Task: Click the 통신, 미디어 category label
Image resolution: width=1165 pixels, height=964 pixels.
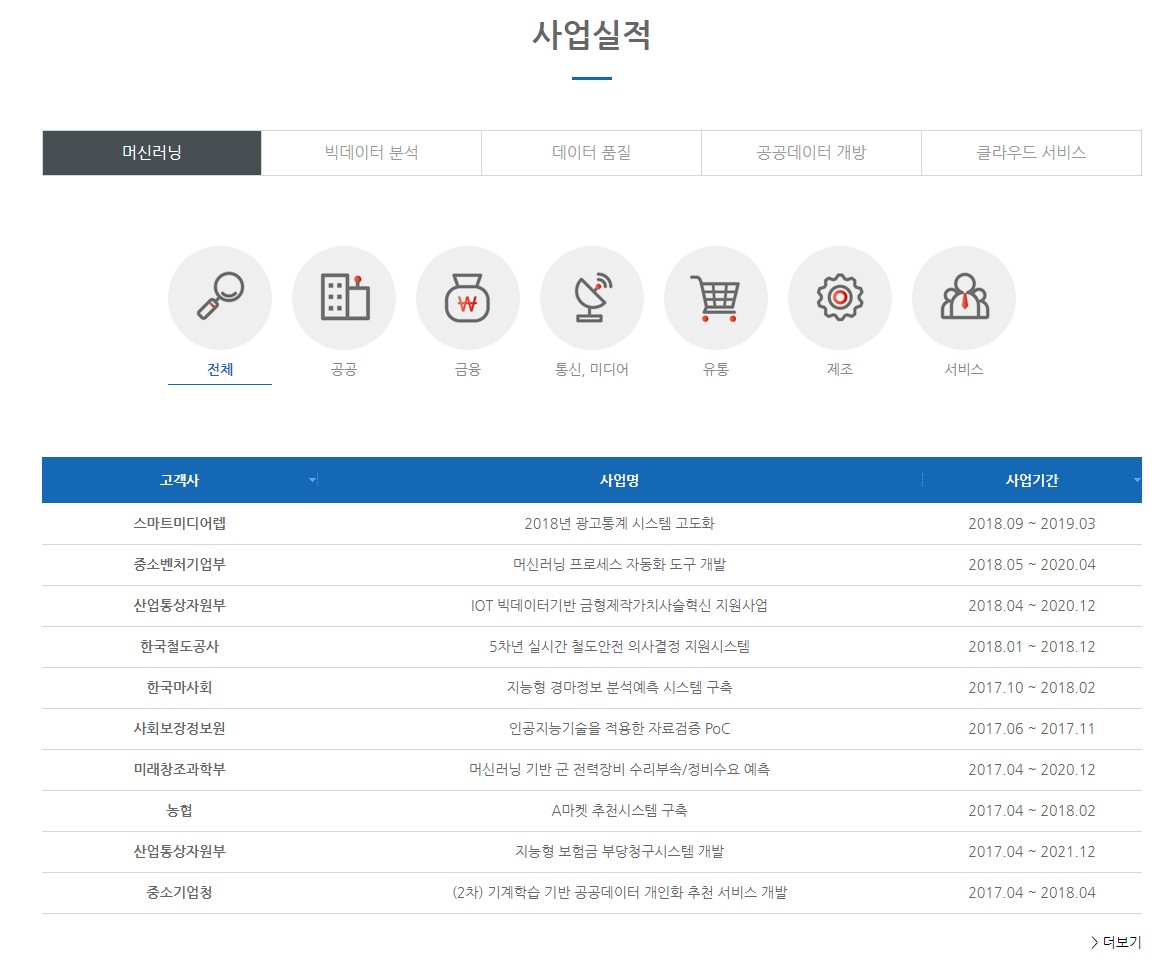Action: click(x=592, y=369)
